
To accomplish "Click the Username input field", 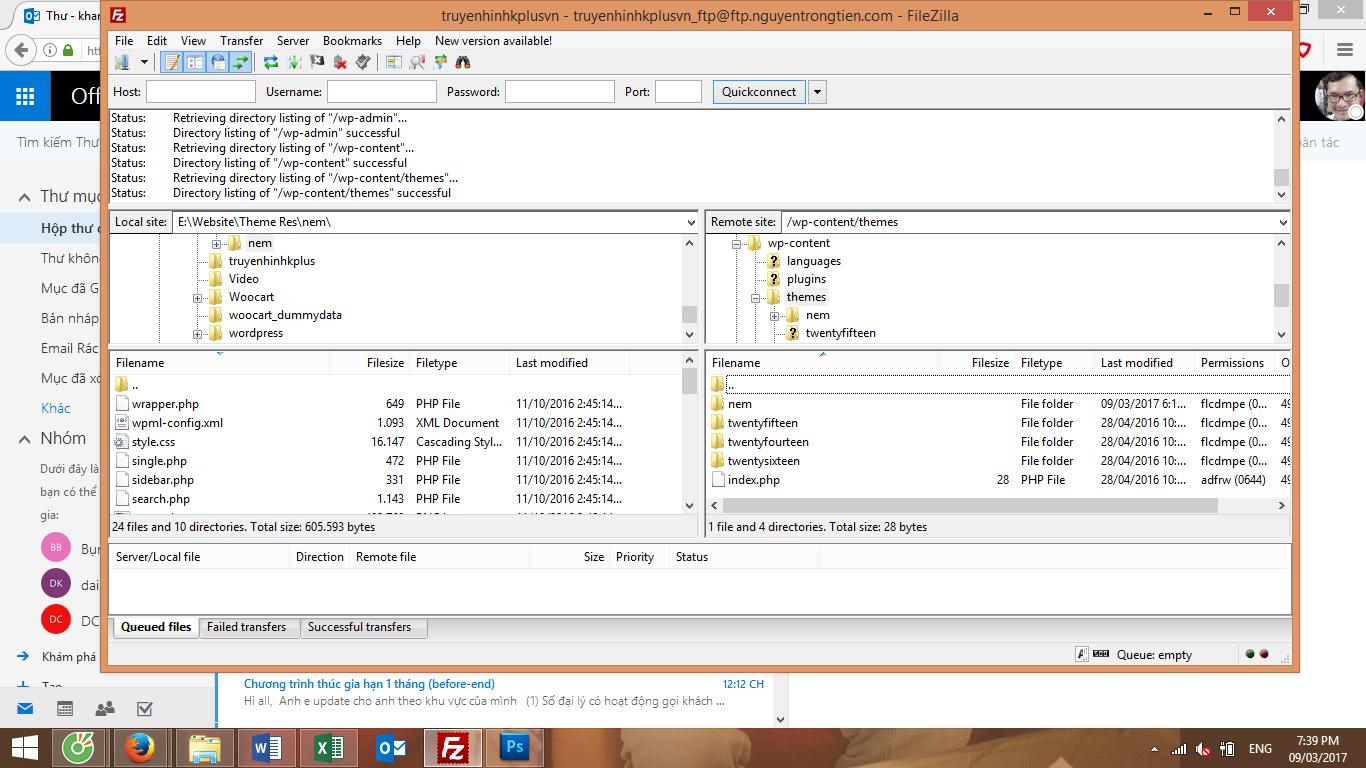I will pos(382,91).
